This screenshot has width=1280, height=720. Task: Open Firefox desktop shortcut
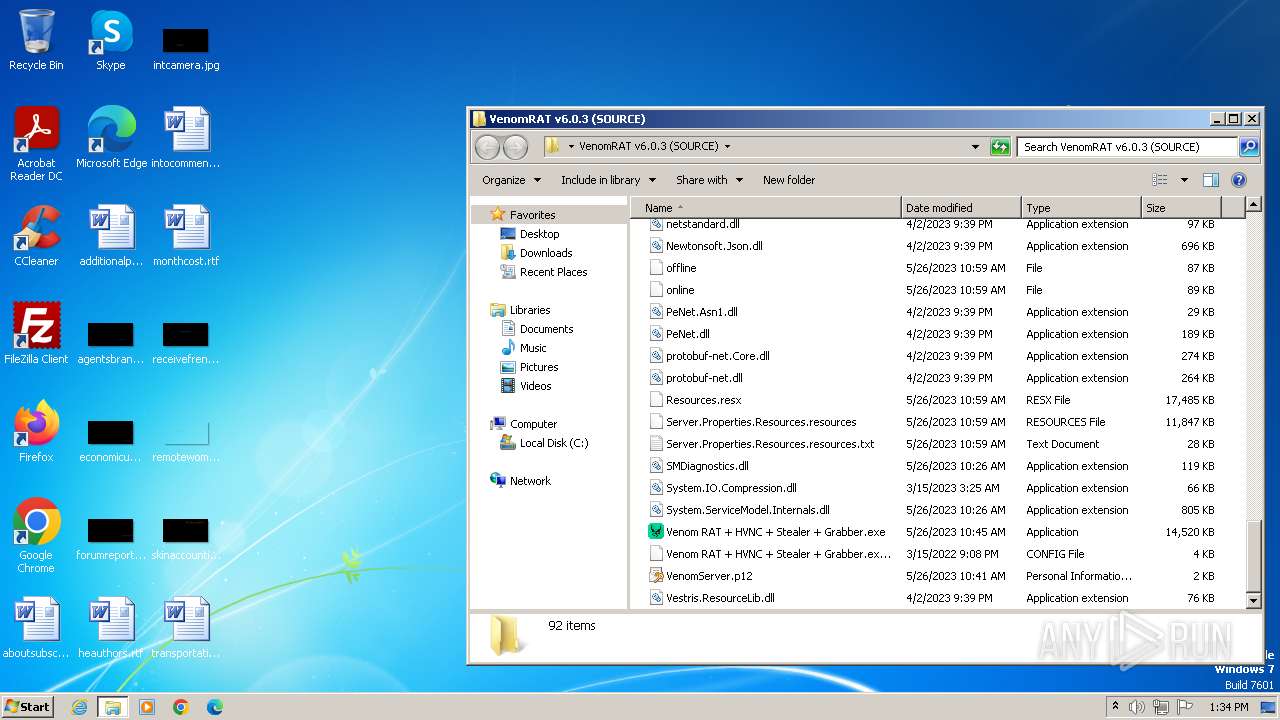coord(36,431)
